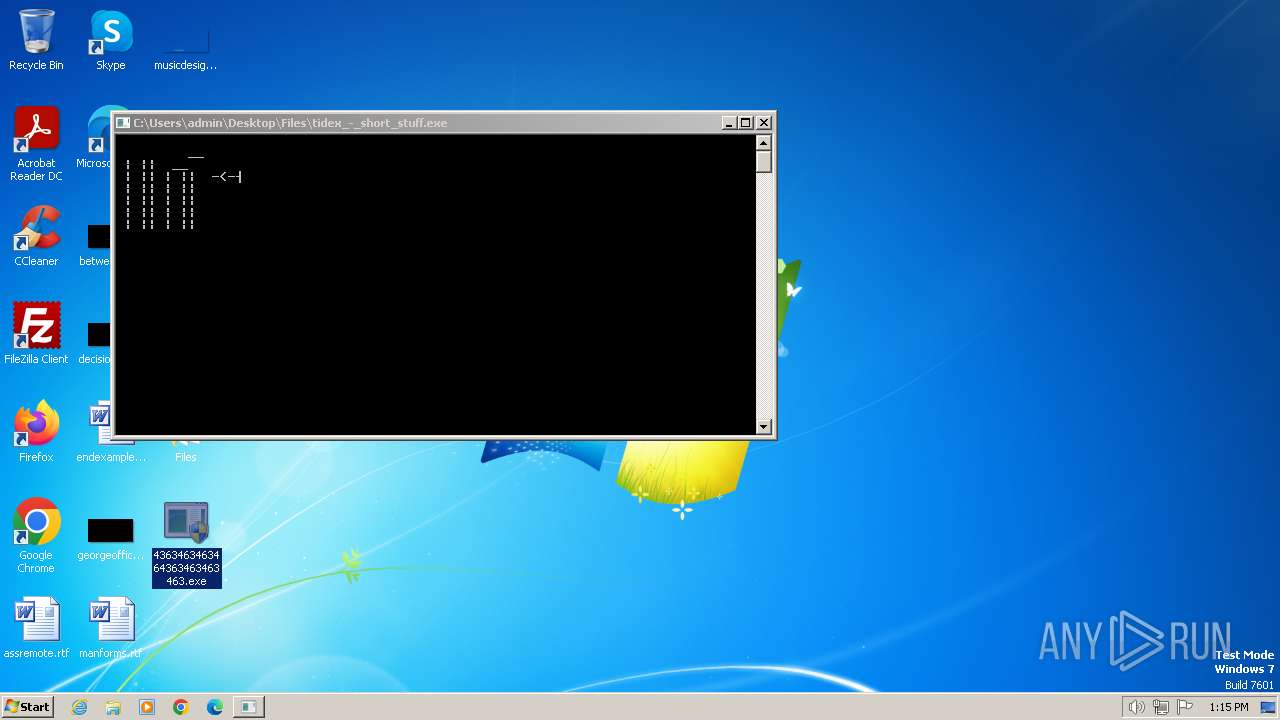Click the console scrollbar thumb
Viewport: 1280px width, 720px height.
764,161
